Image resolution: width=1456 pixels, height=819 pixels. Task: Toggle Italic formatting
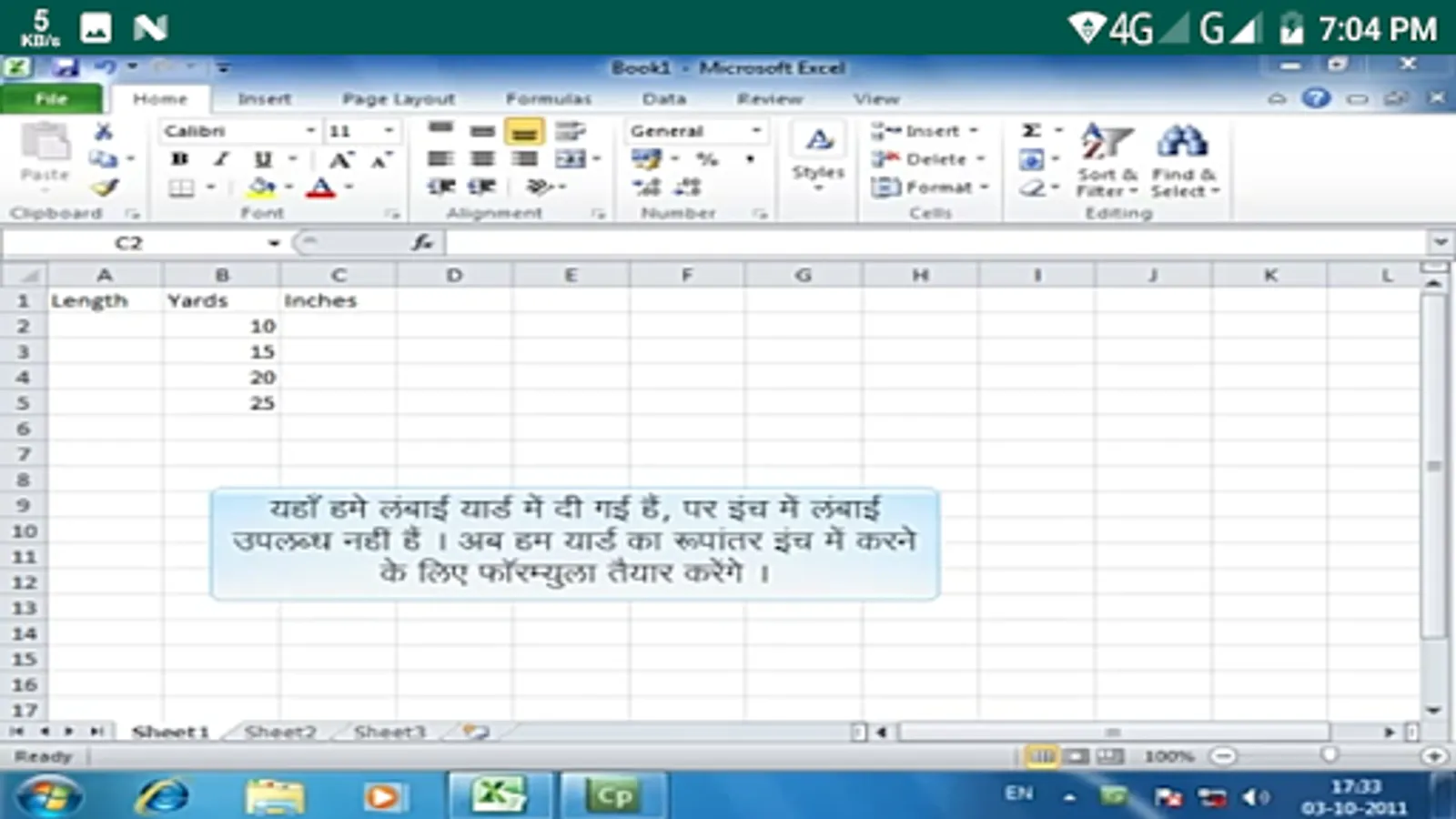(221, 159)
